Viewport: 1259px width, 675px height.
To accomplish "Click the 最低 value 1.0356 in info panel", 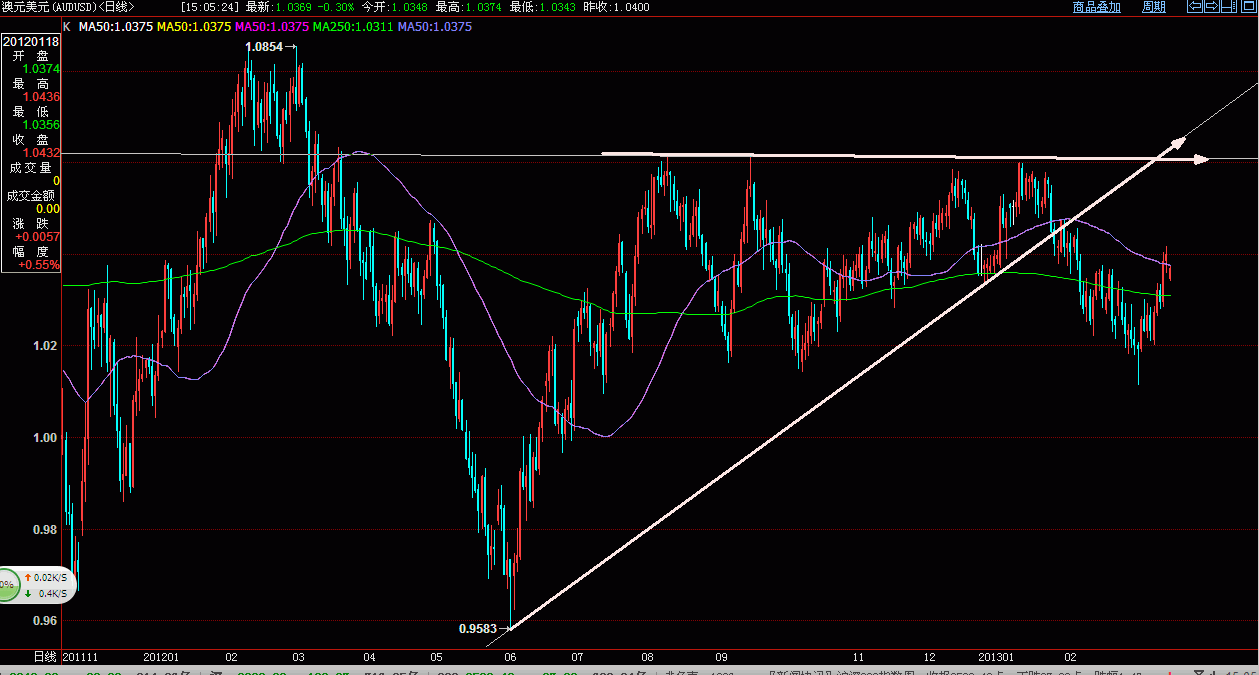I will pos(41,125).
